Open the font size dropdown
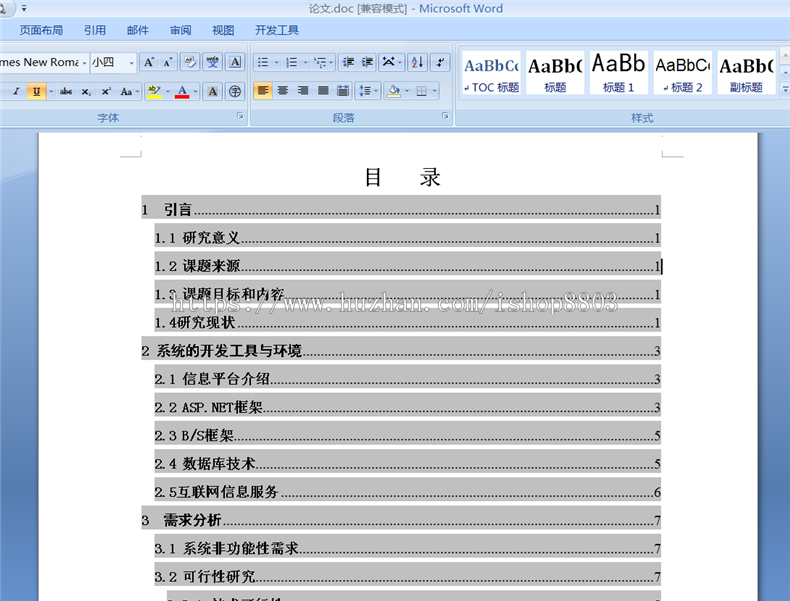This screenshot has height=601, width=790. pyautogui.click(x=131, y=63)
